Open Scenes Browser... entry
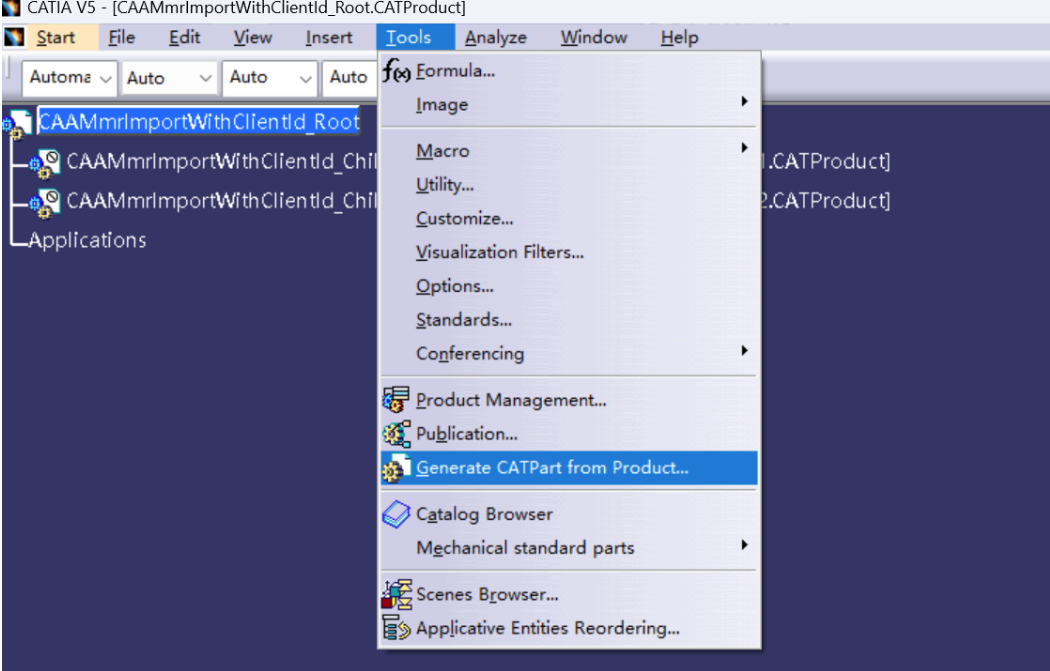 click(569, 595)
